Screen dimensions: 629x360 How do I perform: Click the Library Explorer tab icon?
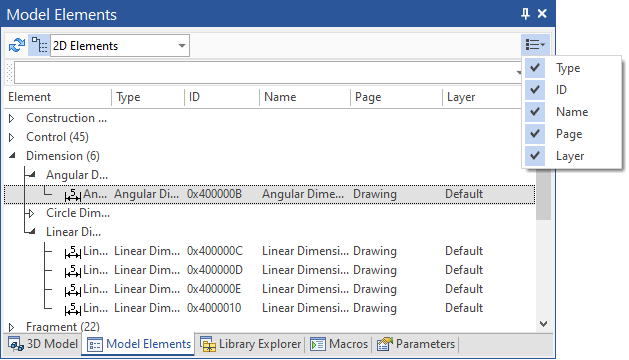coord(208,344)
